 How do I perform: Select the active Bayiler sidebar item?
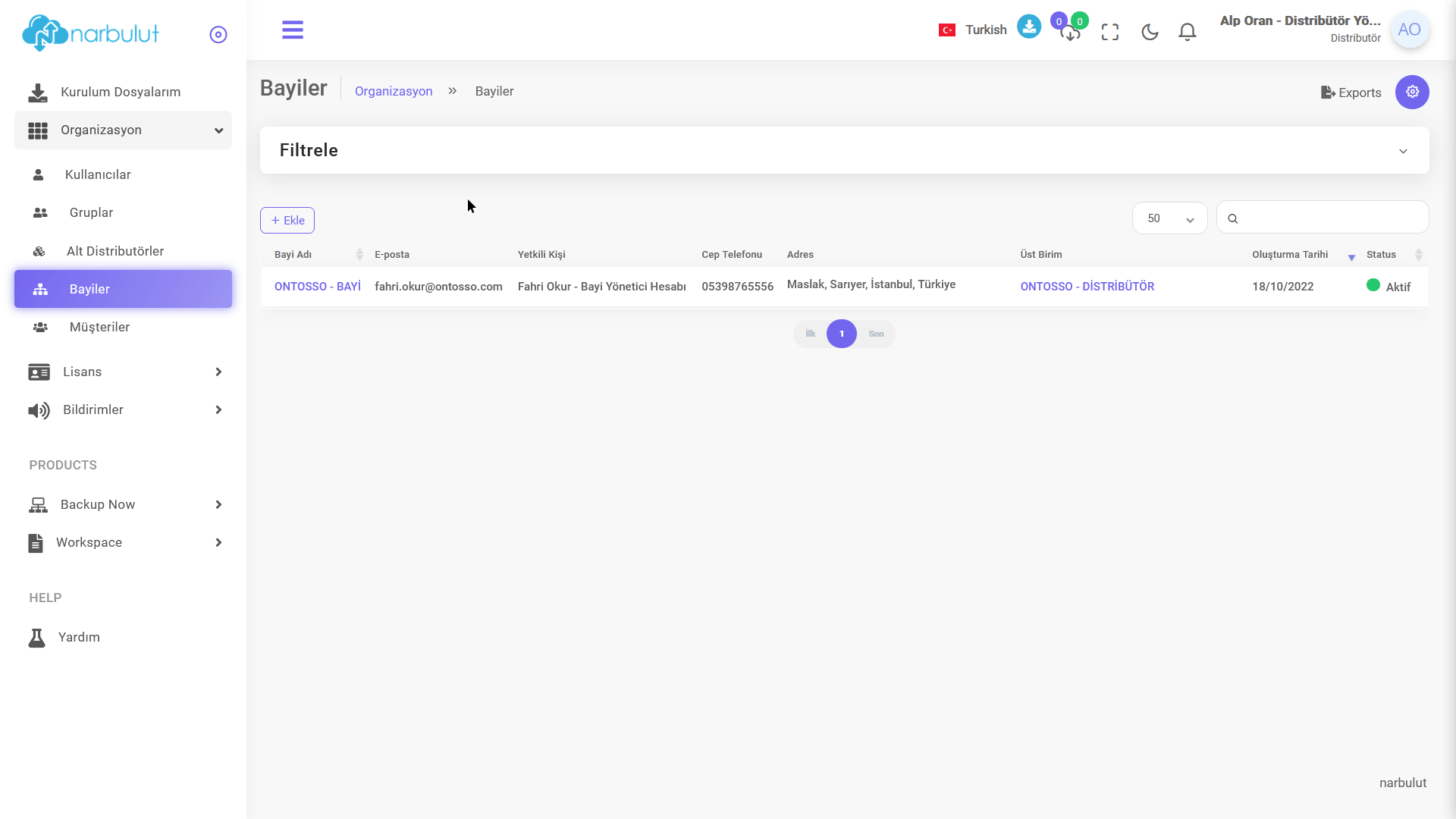click(123, 289)
